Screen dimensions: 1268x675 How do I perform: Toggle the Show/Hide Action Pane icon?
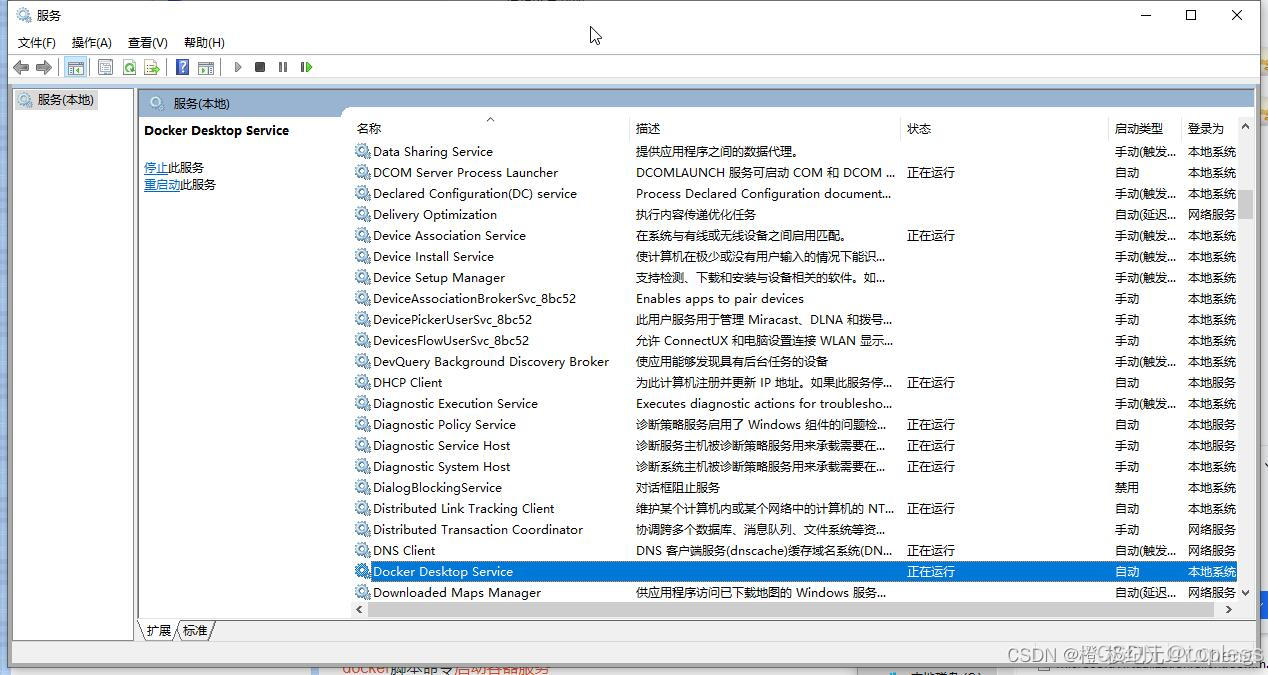pyautogui.click(x=206, y=67)
